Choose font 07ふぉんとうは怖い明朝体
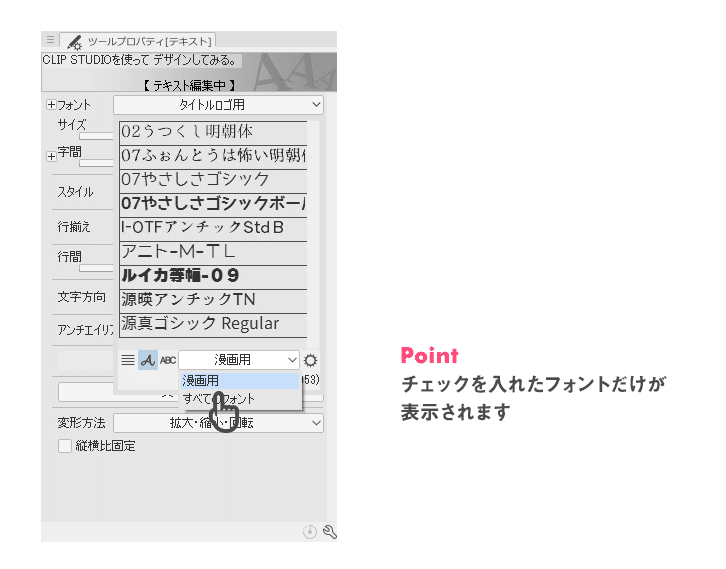Screen dimensions: 726x569 coord(213,156)
